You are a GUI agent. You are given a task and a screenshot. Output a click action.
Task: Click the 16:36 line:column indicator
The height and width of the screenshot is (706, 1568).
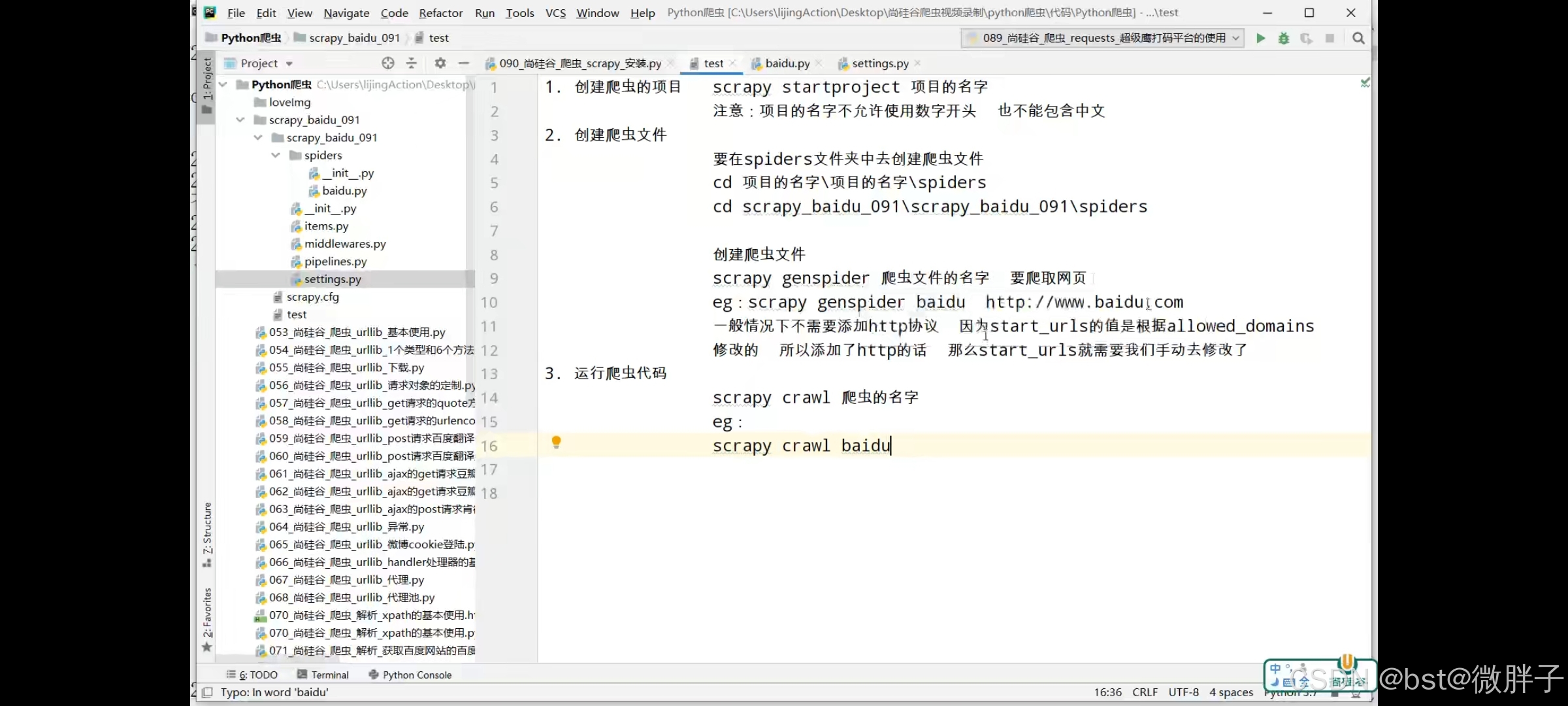(1107, 692)
